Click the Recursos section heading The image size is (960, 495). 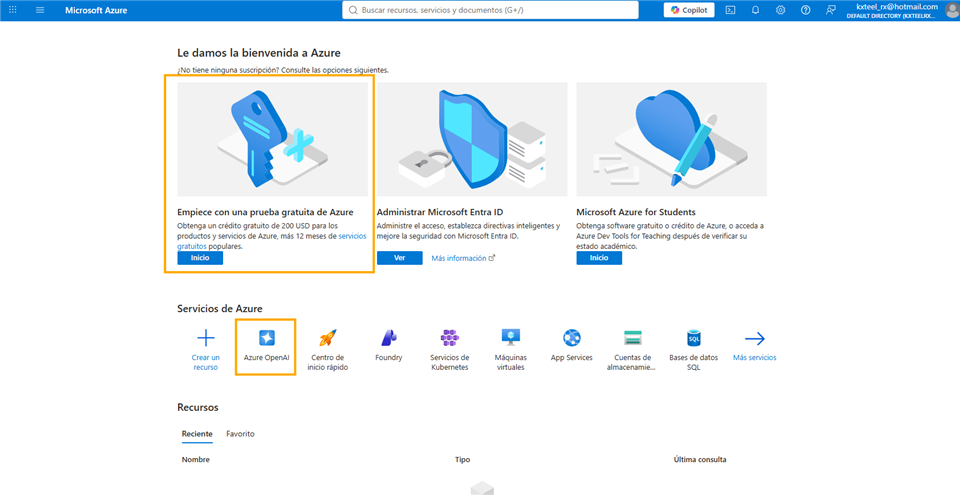198,407
